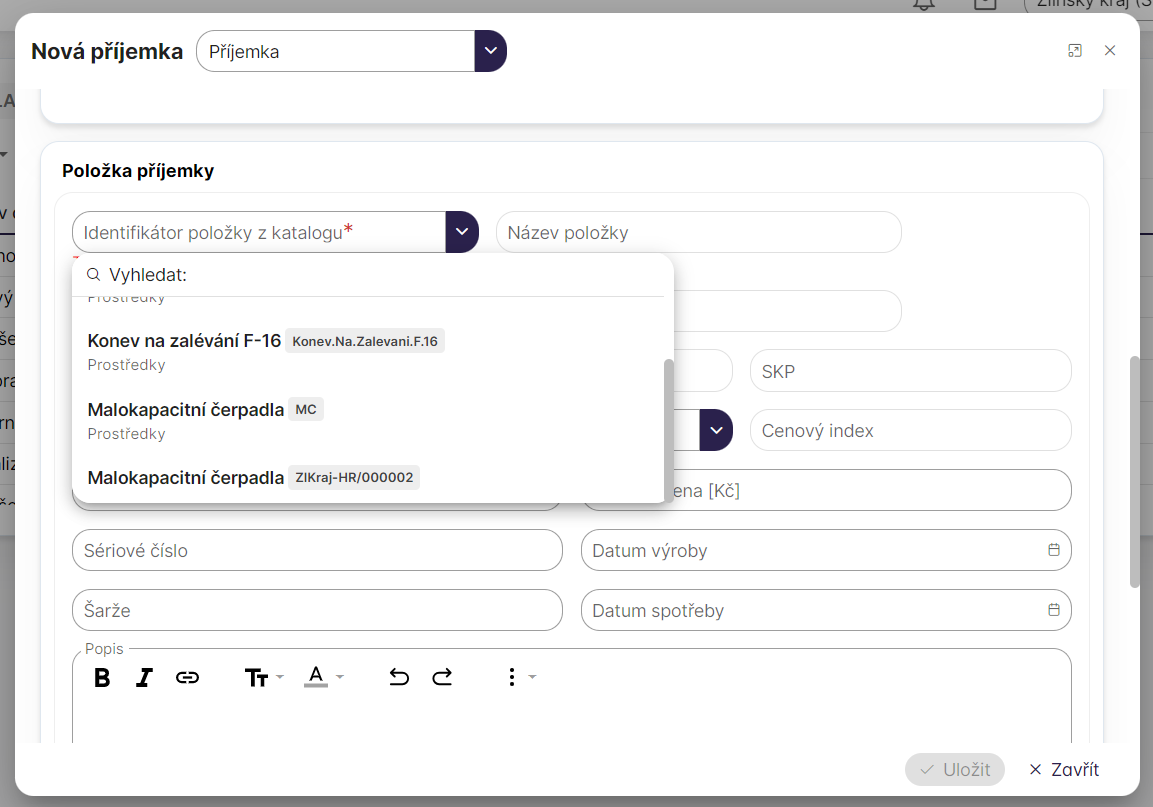Toggle bold formatting in Popis editor
1153x807 pixels.
click(102, 678)
